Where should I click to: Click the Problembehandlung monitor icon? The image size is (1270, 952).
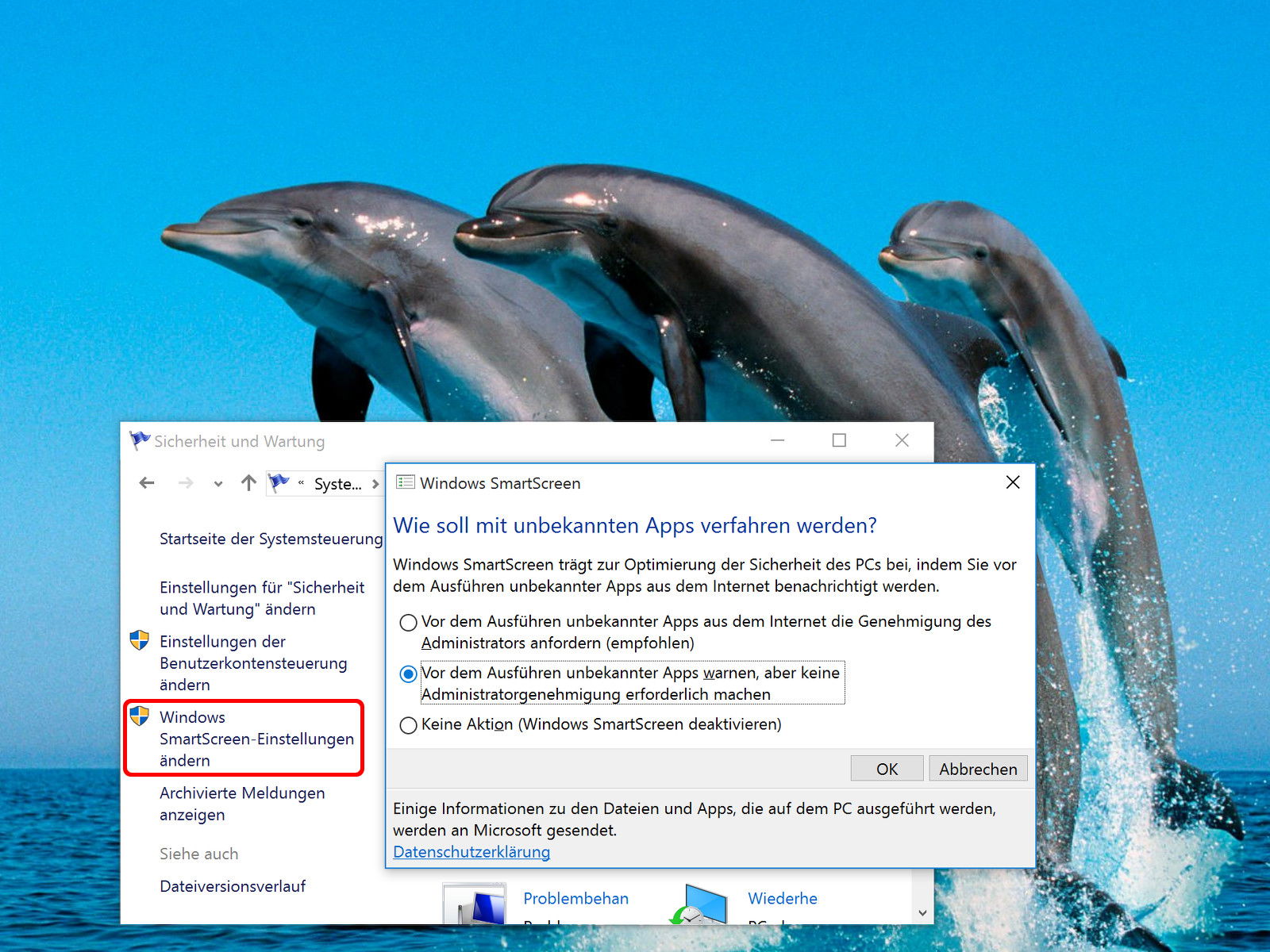(x=475, y=904)
